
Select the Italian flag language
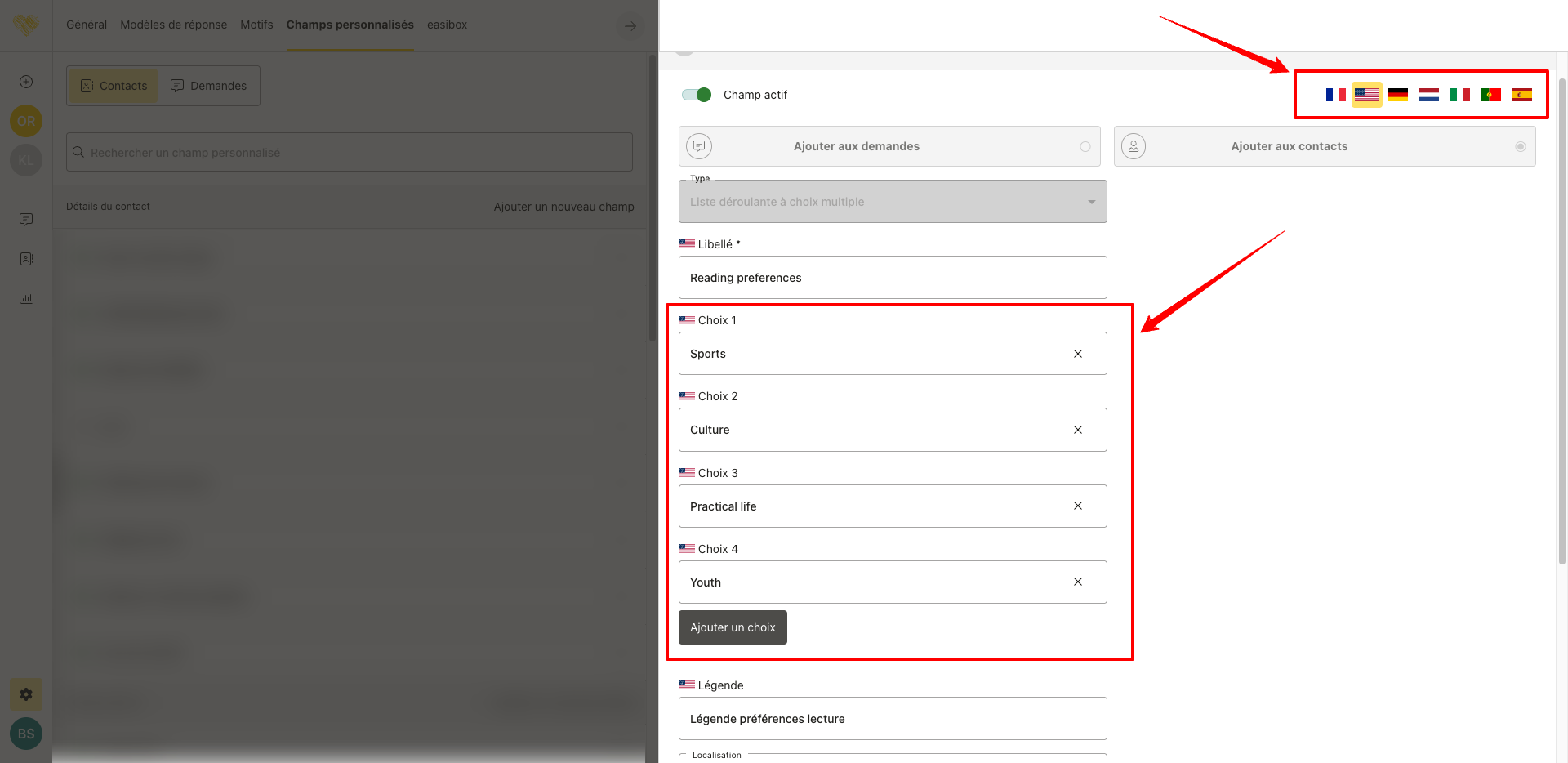(1459, 95)
